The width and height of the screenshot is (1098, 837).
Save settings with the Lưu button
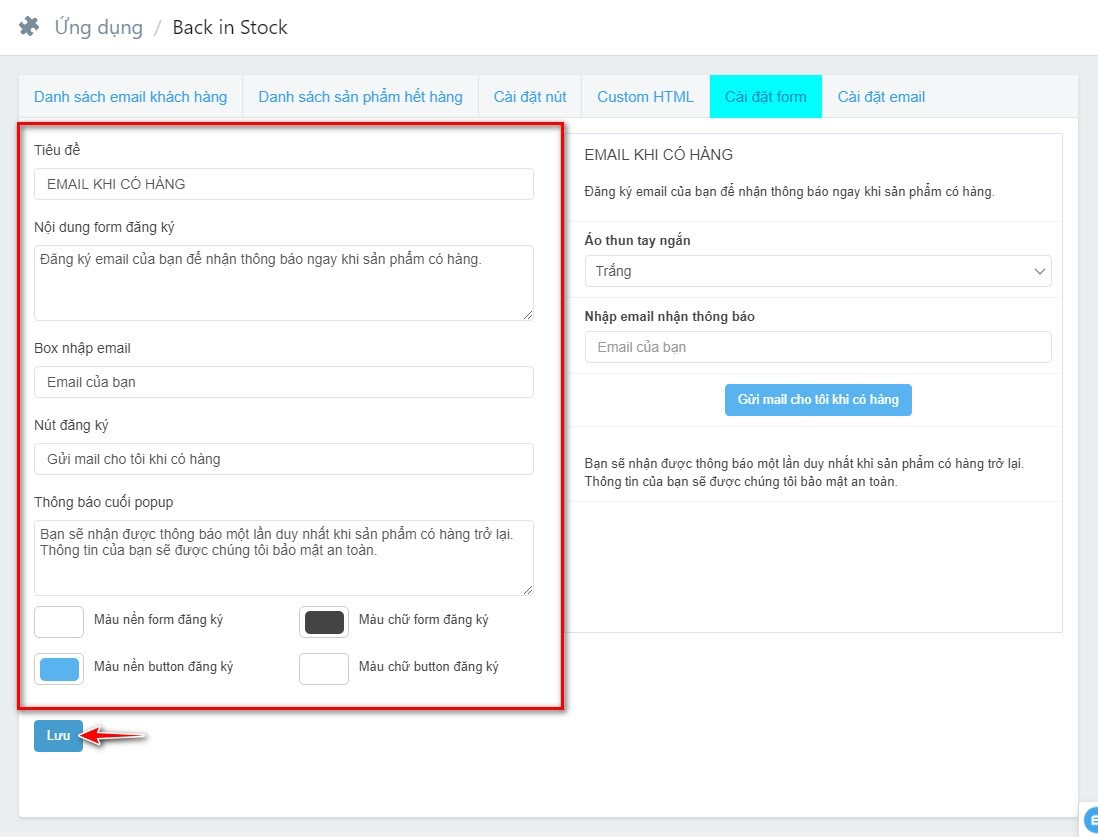coord(58,735)
